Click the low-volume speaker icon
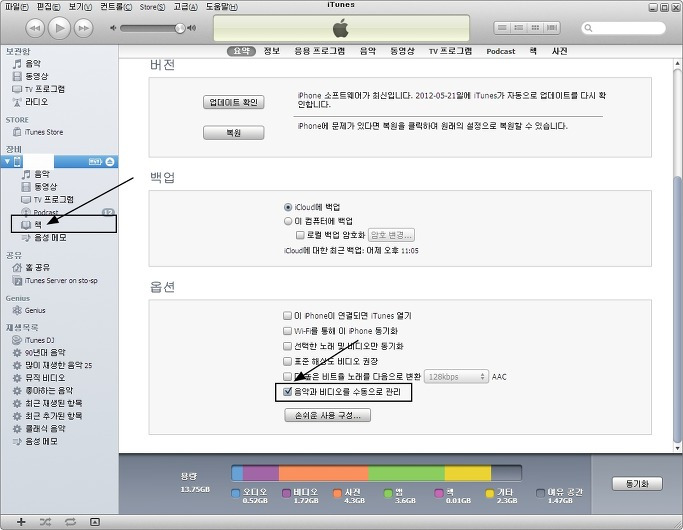The height and width of the screenshot is (530, 683). pyautogui.click(x=113, y=28)
